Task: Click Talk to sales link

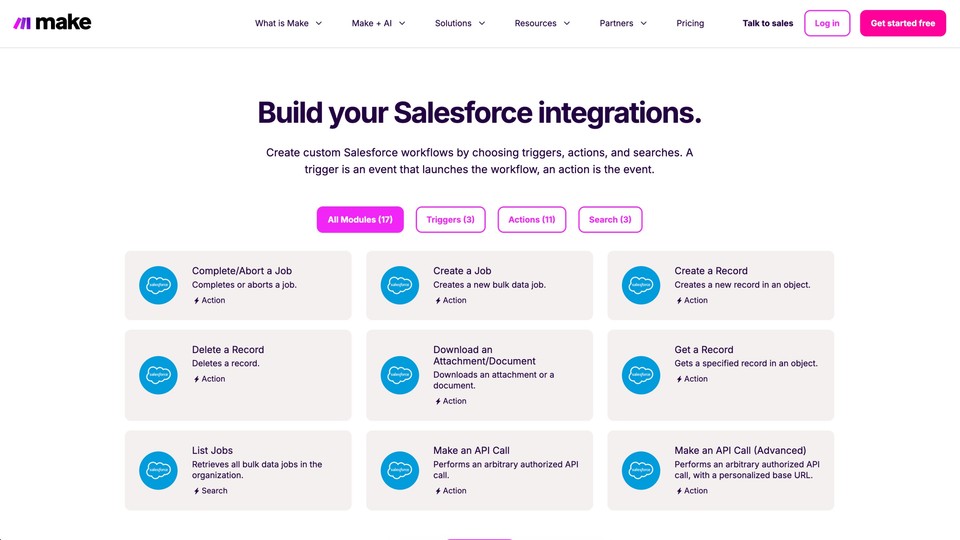Action: click(768, 23)
